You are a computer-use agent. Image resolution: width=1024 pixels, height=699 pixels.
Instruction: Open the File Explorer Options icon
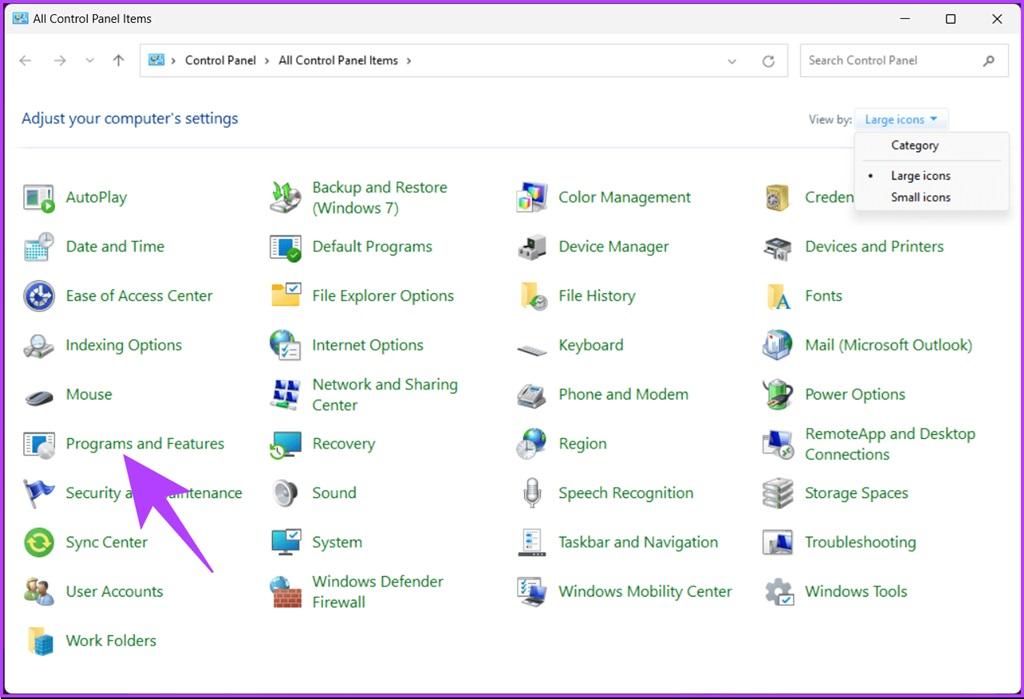pyautogui.click(x=285, y=295)
